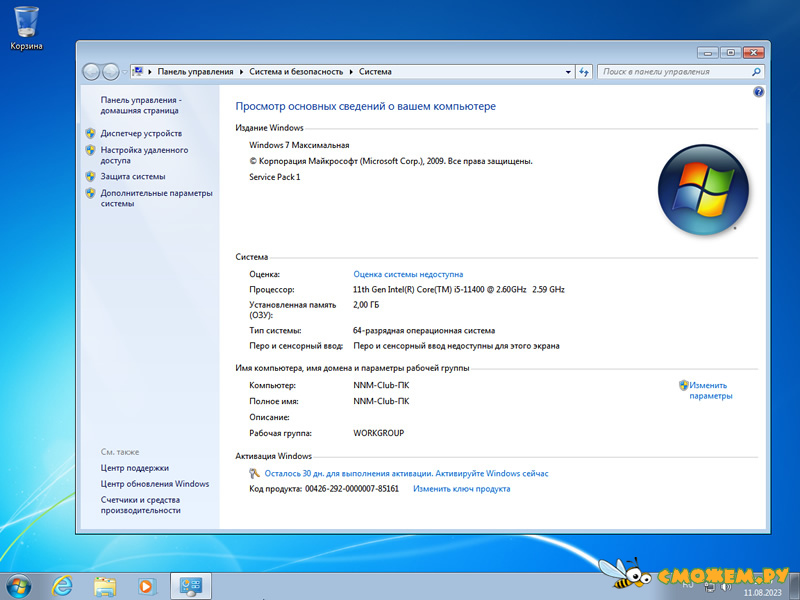Screen dimensions: 800x600
Task: Open Панель управления - домашняя страница link
Action: (141, 105)
